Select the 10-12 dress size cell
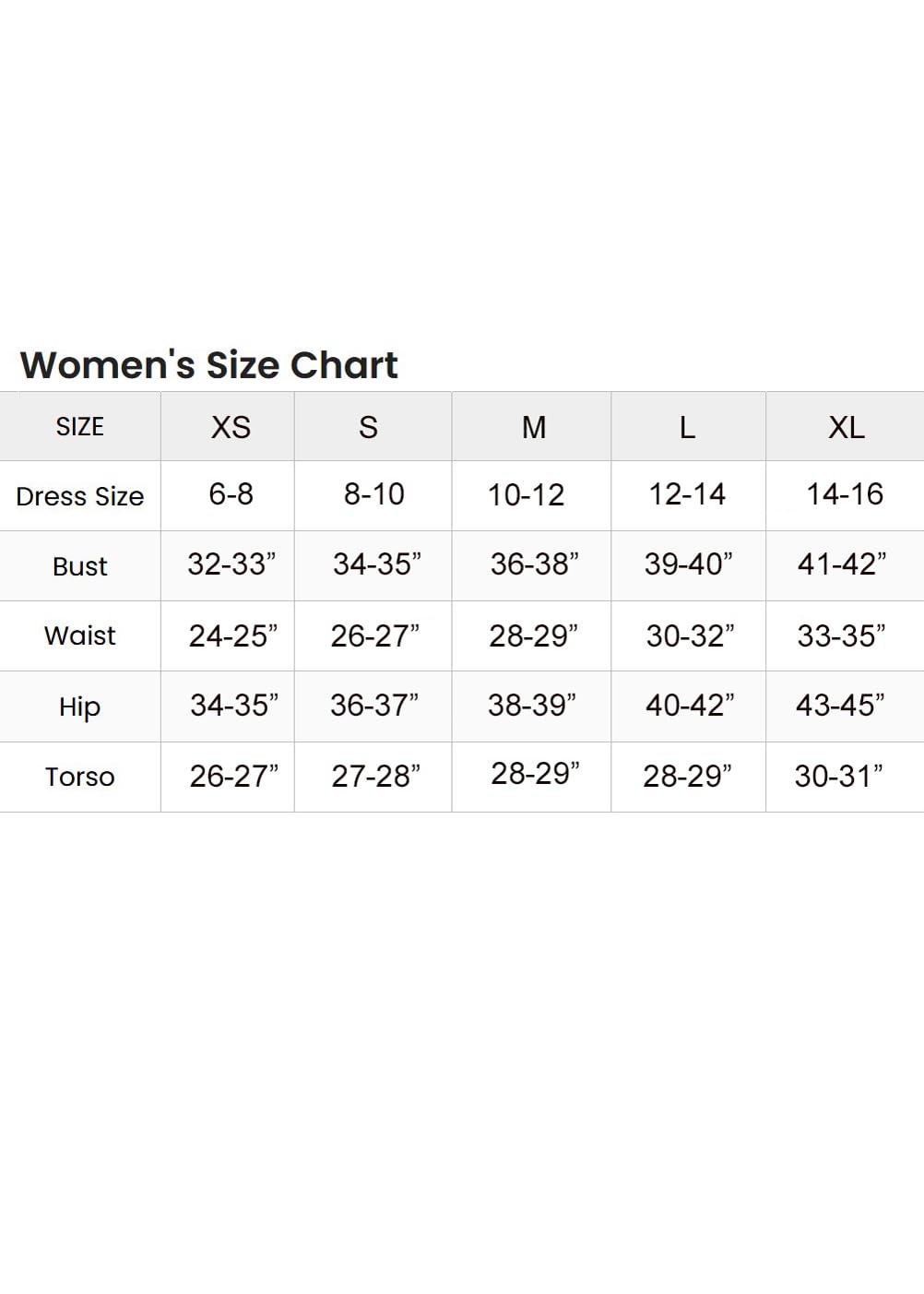The height and width of the screenshot is (1294, 924). click(526, 495)
